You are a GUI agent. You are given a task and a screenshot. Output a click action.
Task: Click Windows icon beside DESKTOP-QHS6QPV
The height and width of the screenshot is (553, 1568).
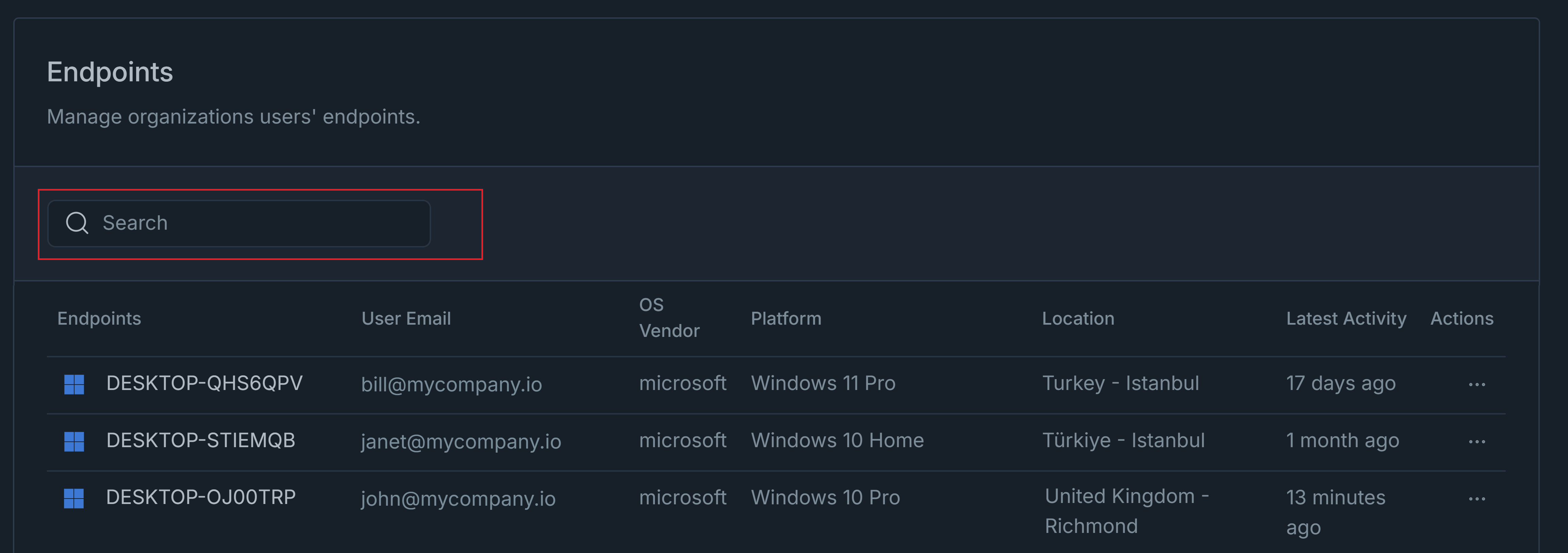74,384
